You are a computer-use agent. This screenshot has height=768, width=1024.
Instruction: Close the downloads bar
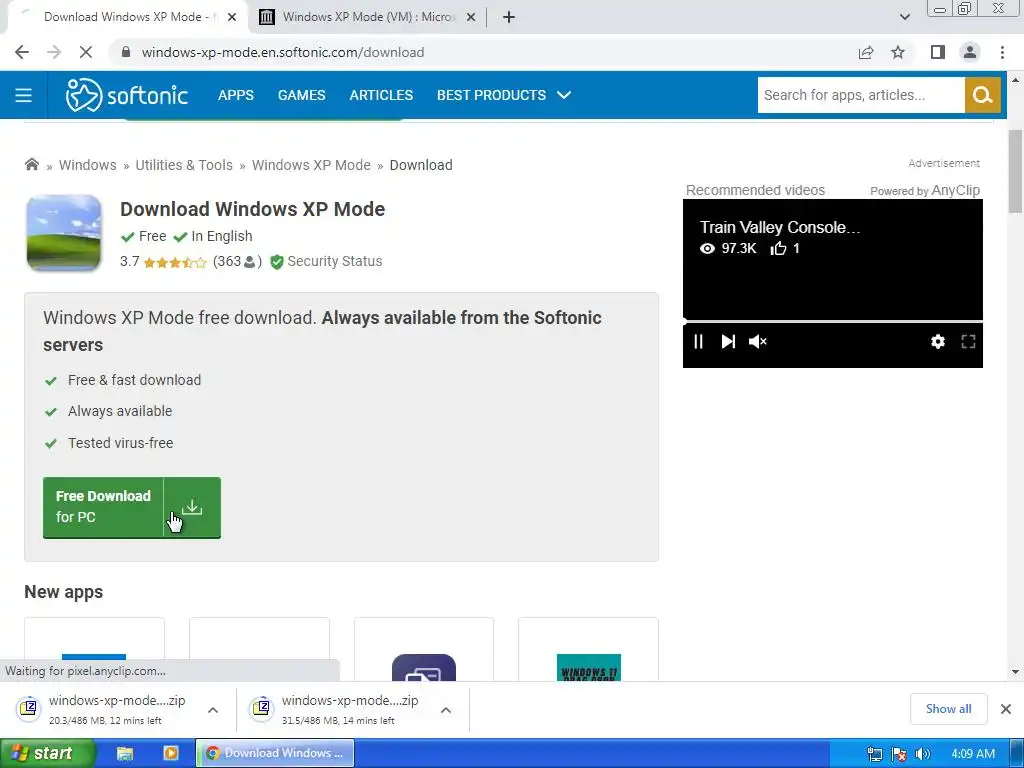tap(1006, 709)
